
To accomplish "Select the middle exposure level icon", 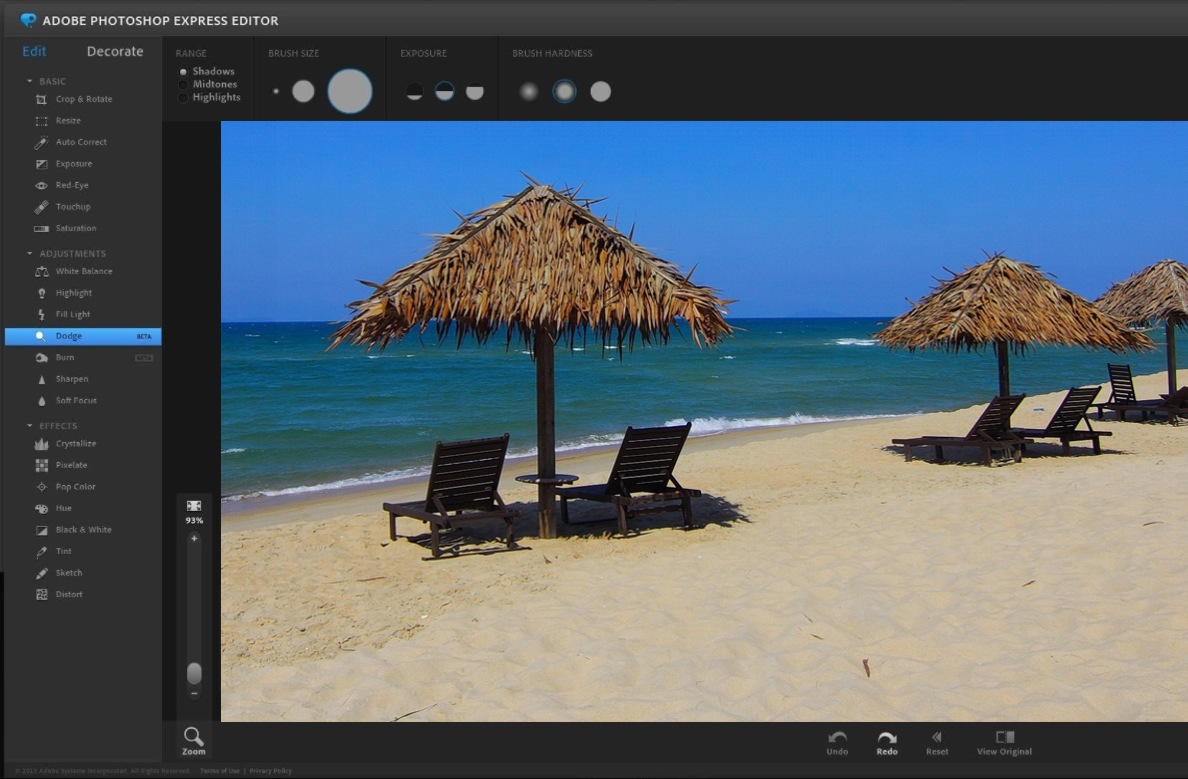I will coord(444,92).
